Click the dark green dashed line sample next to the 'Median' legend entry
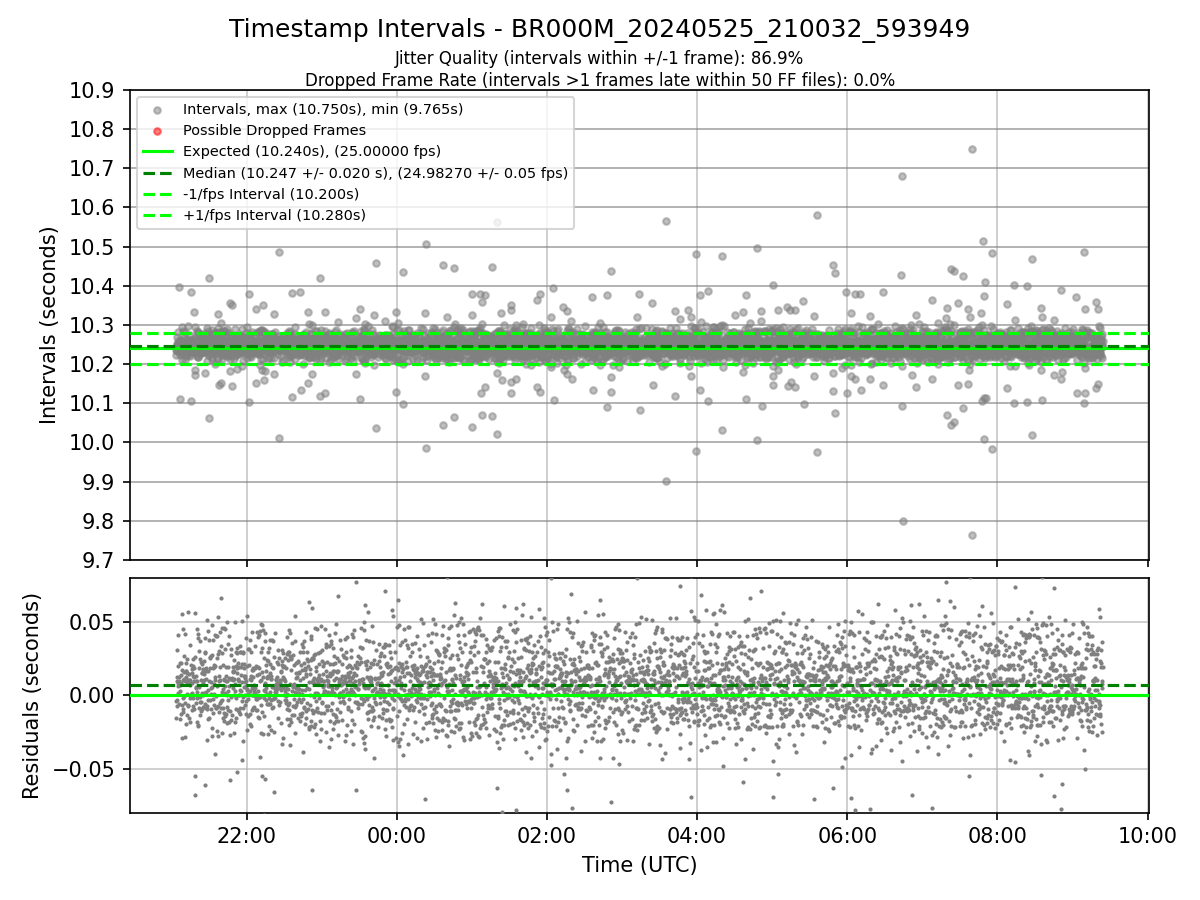1200x900 pixels. click(x=159, y=173)
